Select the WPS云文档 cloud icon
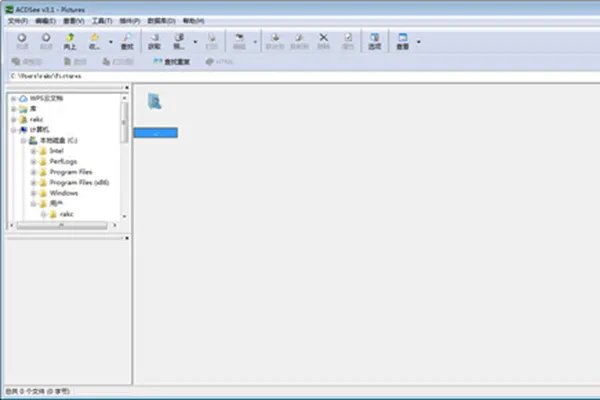This screenshot has height=400, width=600. (23, 99)
